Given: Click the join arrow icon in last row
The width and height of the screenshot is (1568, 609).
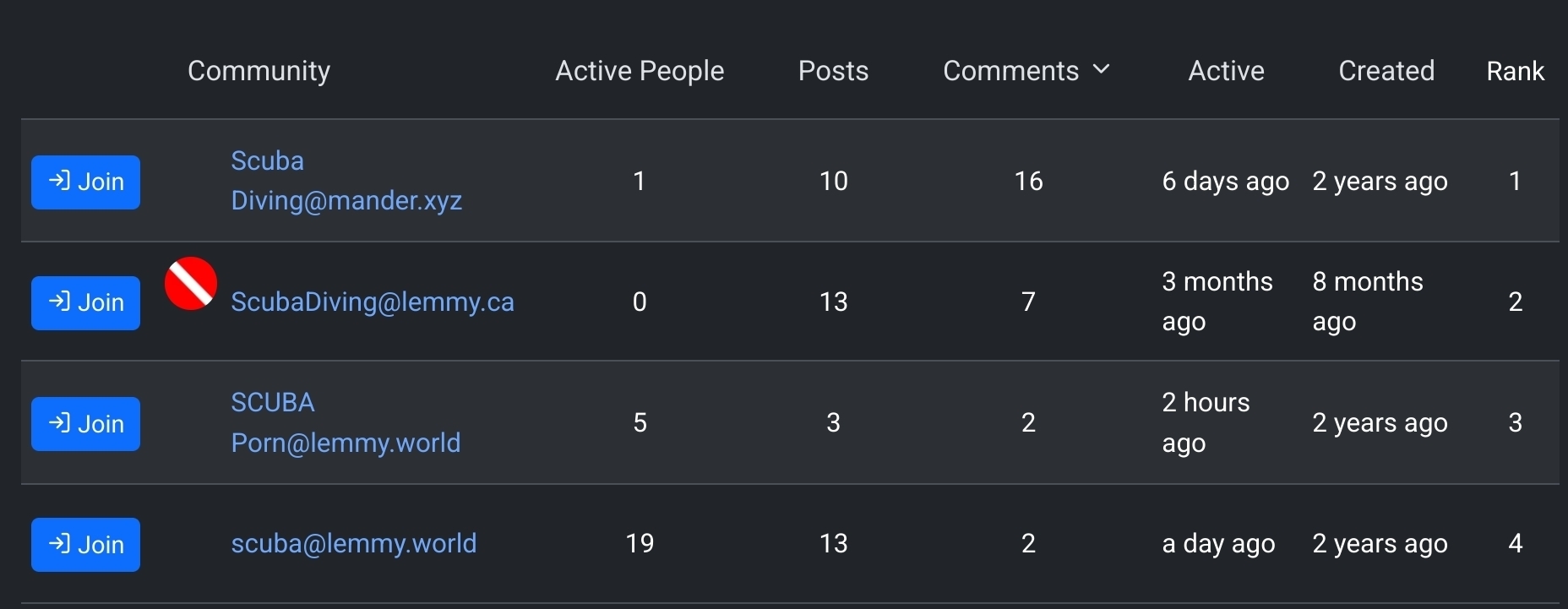Looking at the screenshot, I should pos(59,543).
